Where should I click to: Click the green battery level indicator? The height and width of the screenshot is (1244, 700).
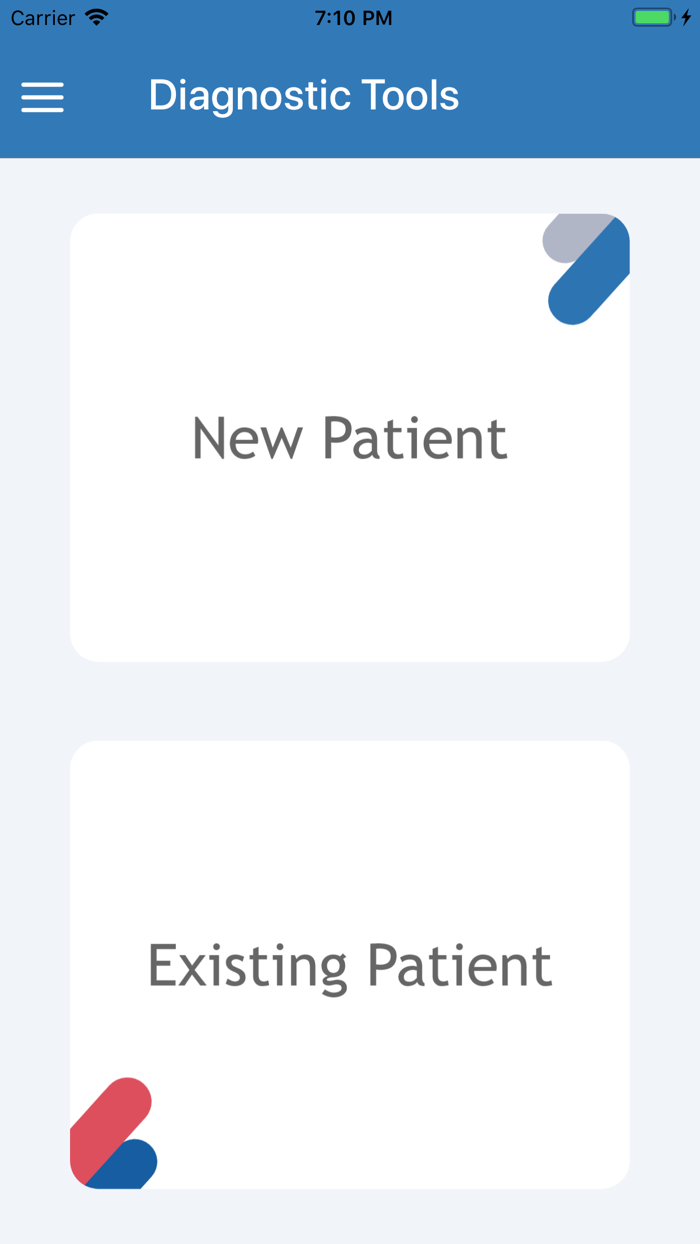(x=652, y=16)
